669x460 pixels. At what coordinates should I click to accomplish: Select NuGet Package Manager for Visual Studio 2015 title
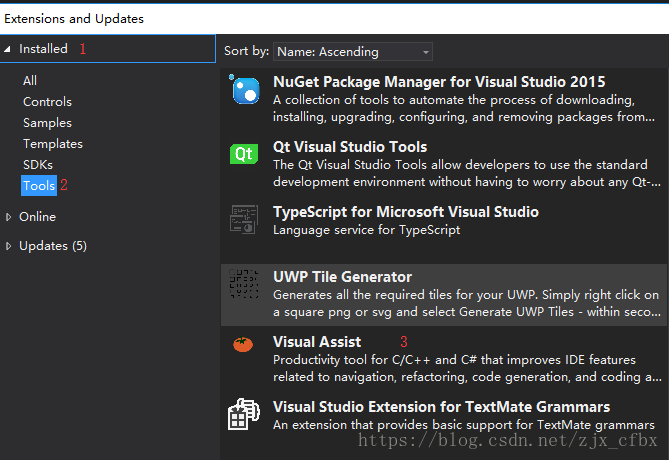pyautogui.click(x=439, y=82)
